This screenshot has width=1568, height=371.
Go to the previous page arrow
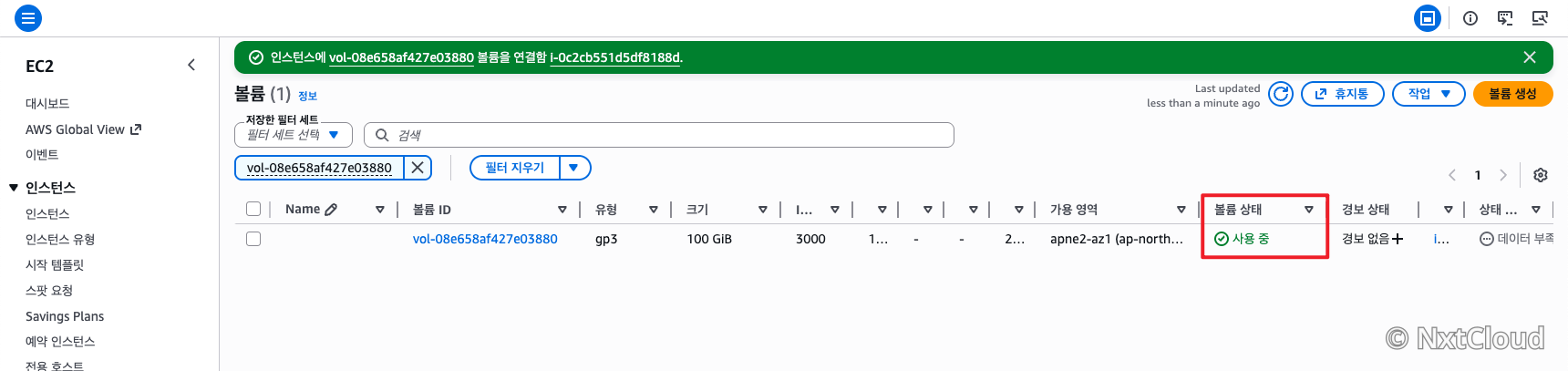click(1452, 175)
